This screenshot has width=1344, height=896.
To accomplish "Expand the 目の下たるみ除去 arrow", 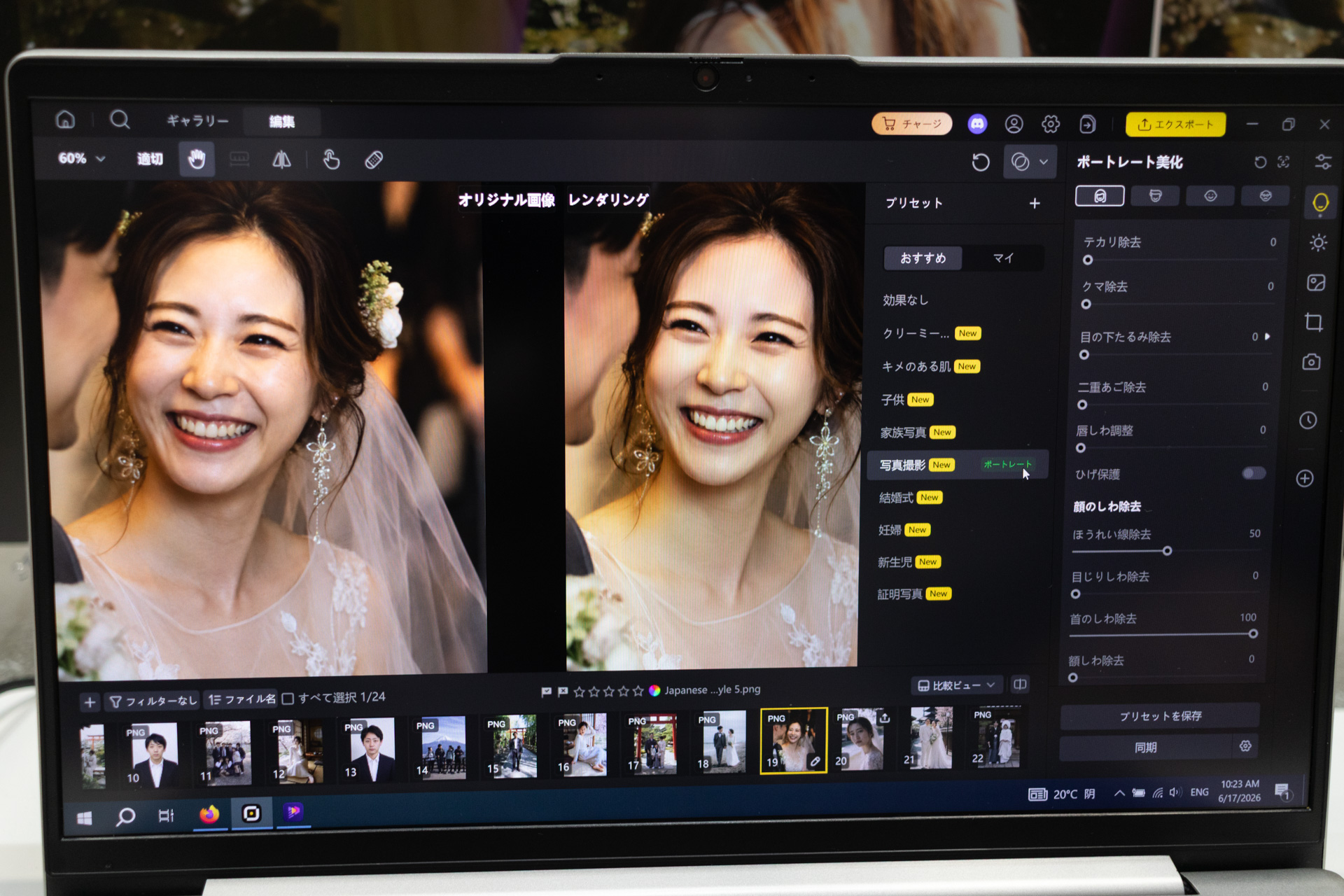I will click(x=1268, y=337).
